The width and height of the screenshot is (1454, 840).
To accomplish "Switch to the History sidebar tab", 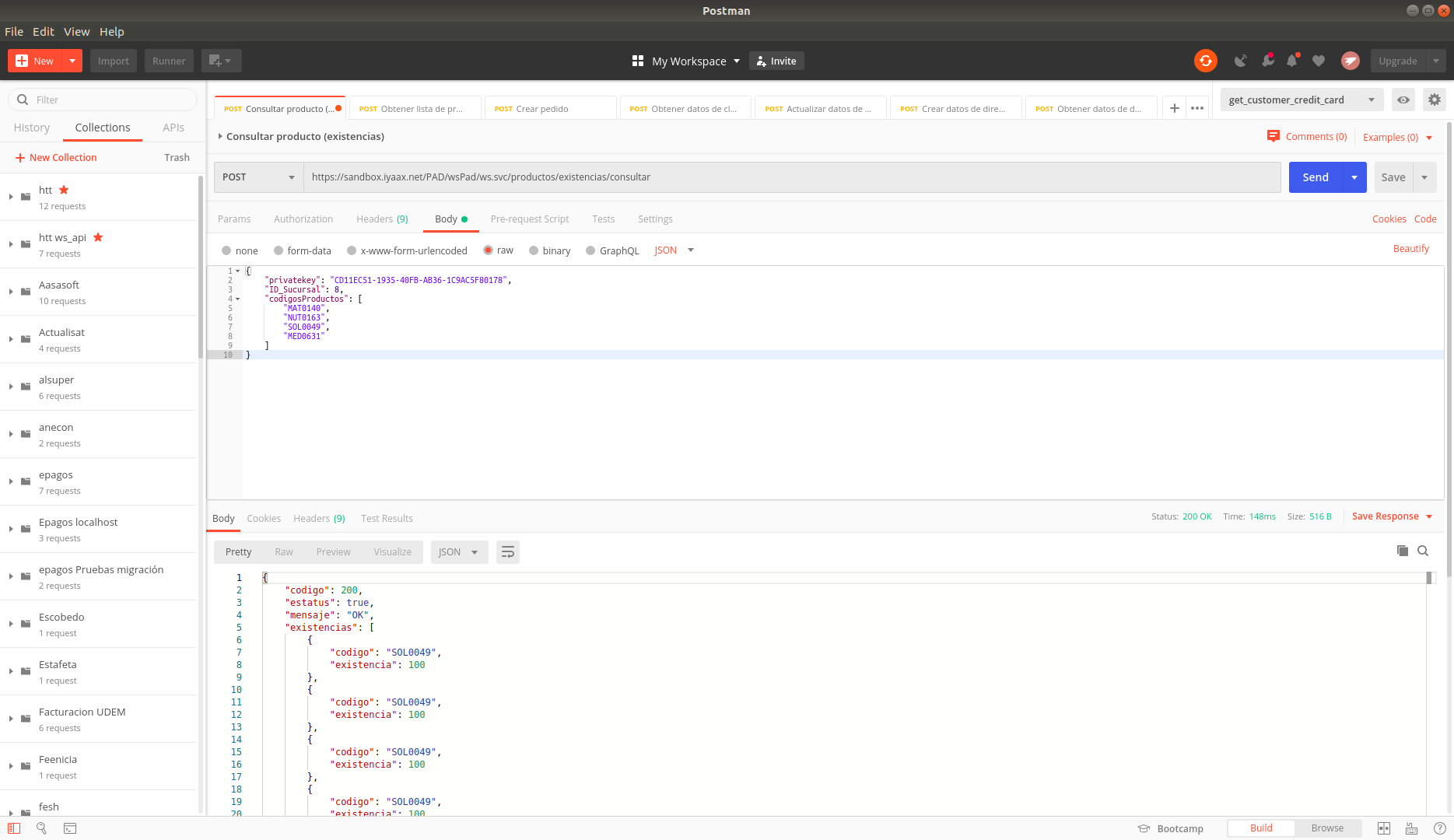I will point(32,128).
